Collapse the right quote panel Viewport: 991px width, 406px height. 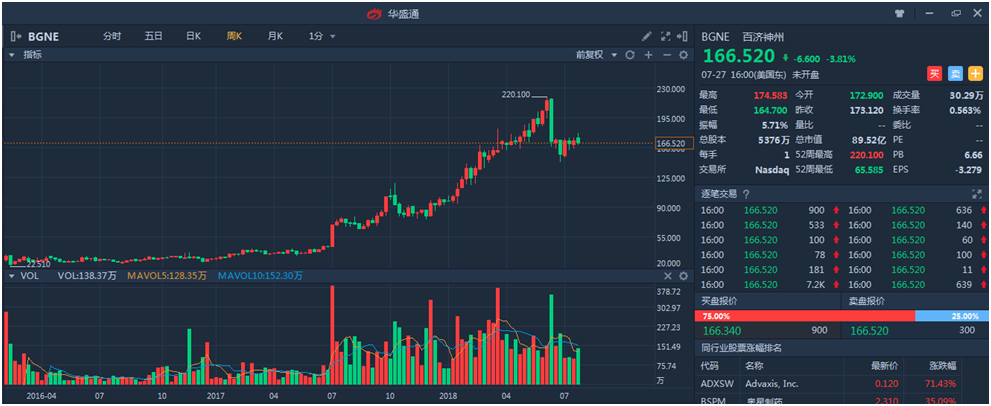[683, 36]
